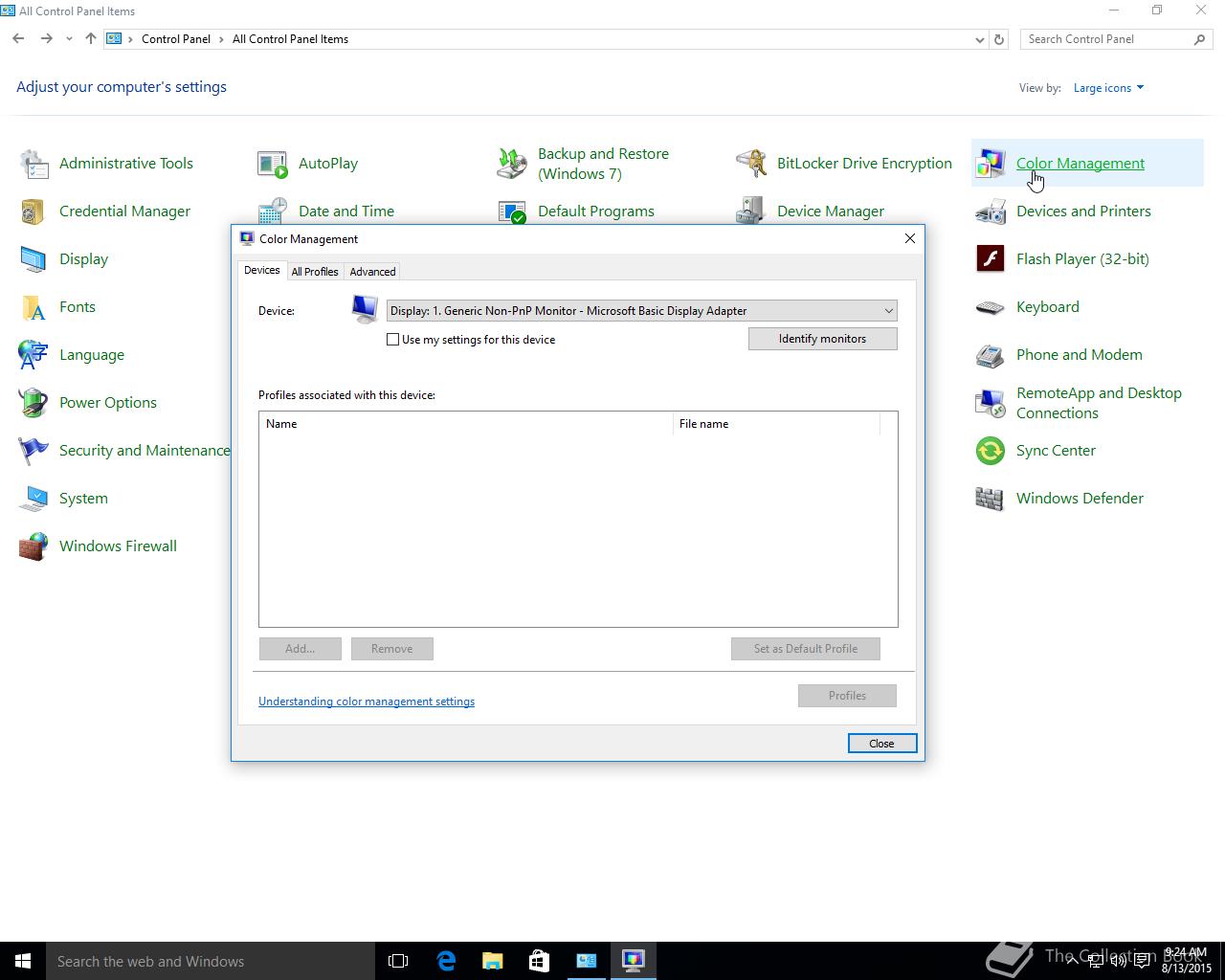Open the Sync Center icon
The width and height of the screenshot is (1225, 980).
point(991,451)
